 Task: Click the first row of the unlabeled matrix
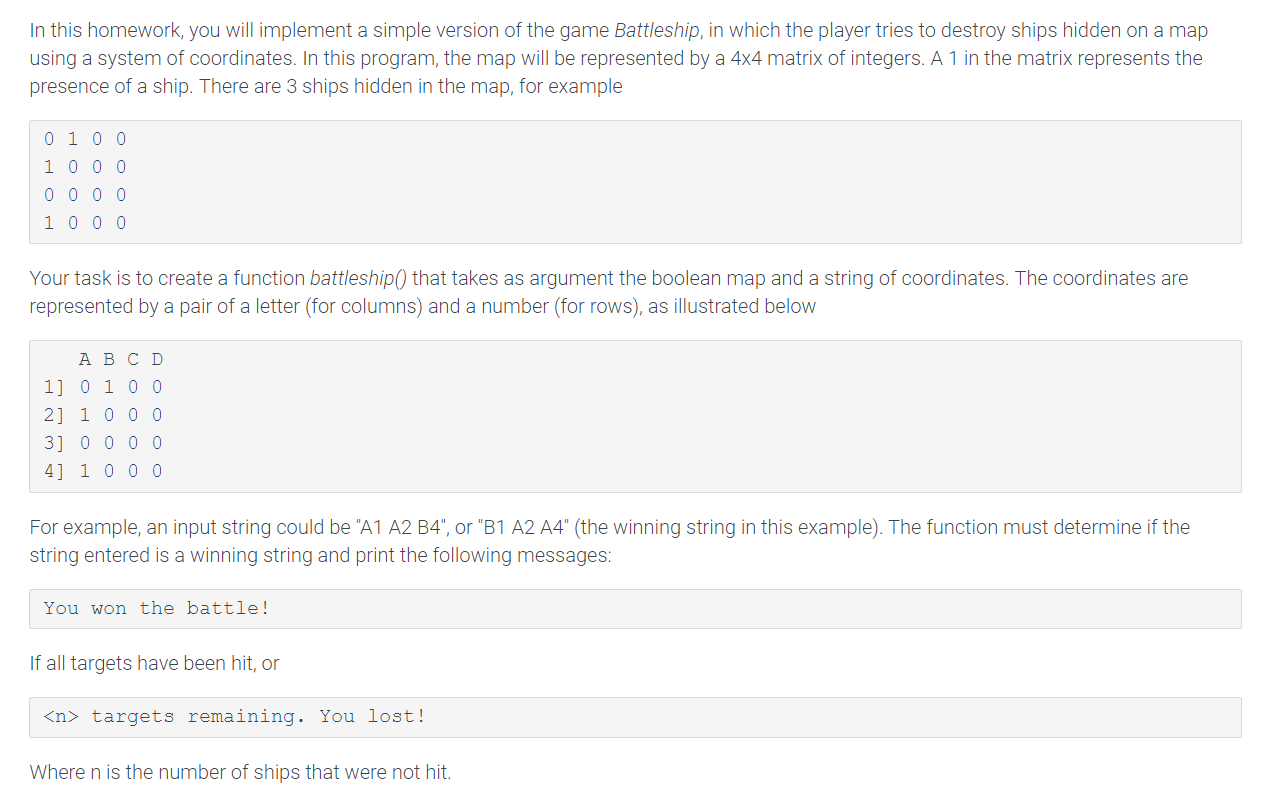pos(85,139)
